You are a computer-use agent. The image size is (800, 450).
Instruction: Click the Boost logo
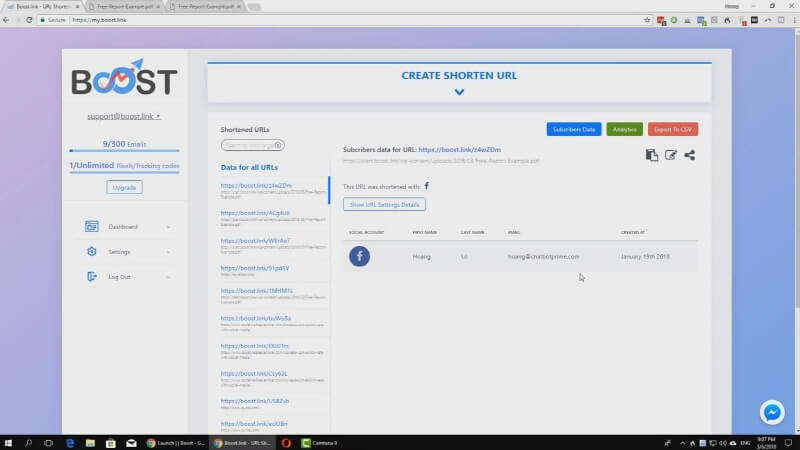pyautogui.click(x=124, y=78)
